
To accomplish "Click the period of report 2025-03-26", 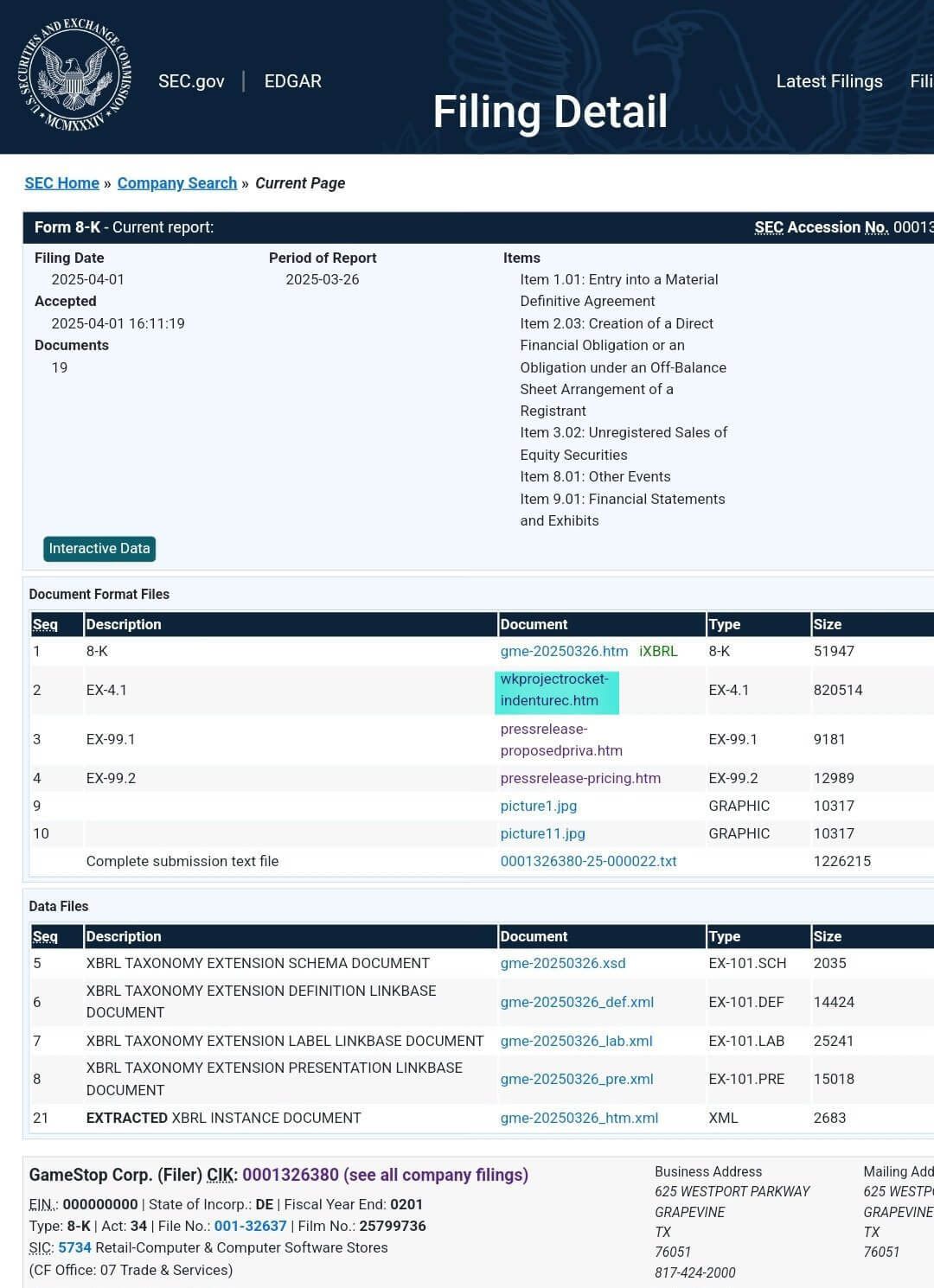I will tap(323, 280).
